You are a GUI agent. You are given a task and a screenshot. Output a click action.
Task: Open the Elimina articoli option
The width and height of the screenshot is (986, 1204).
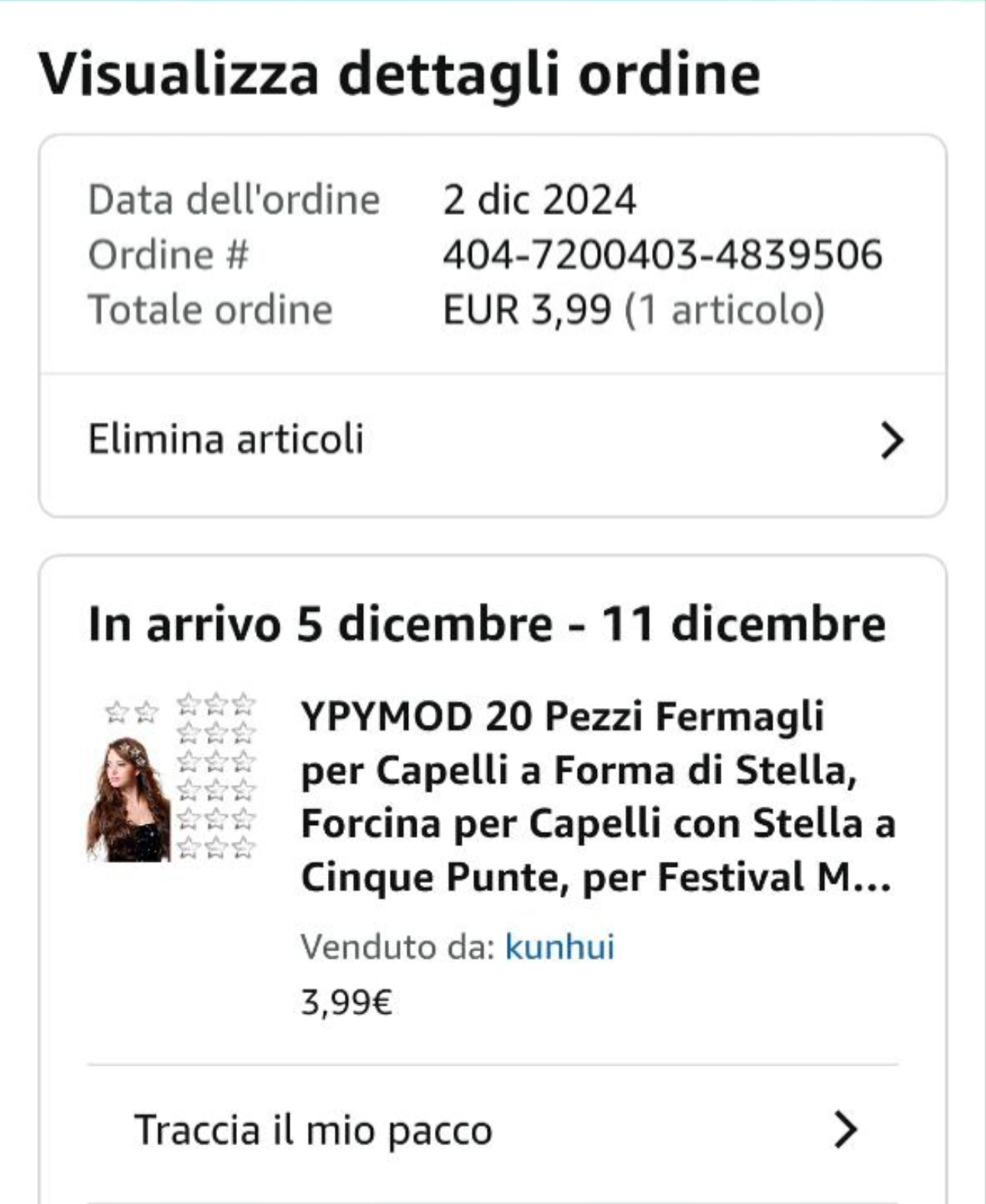[x=226, y=440]
